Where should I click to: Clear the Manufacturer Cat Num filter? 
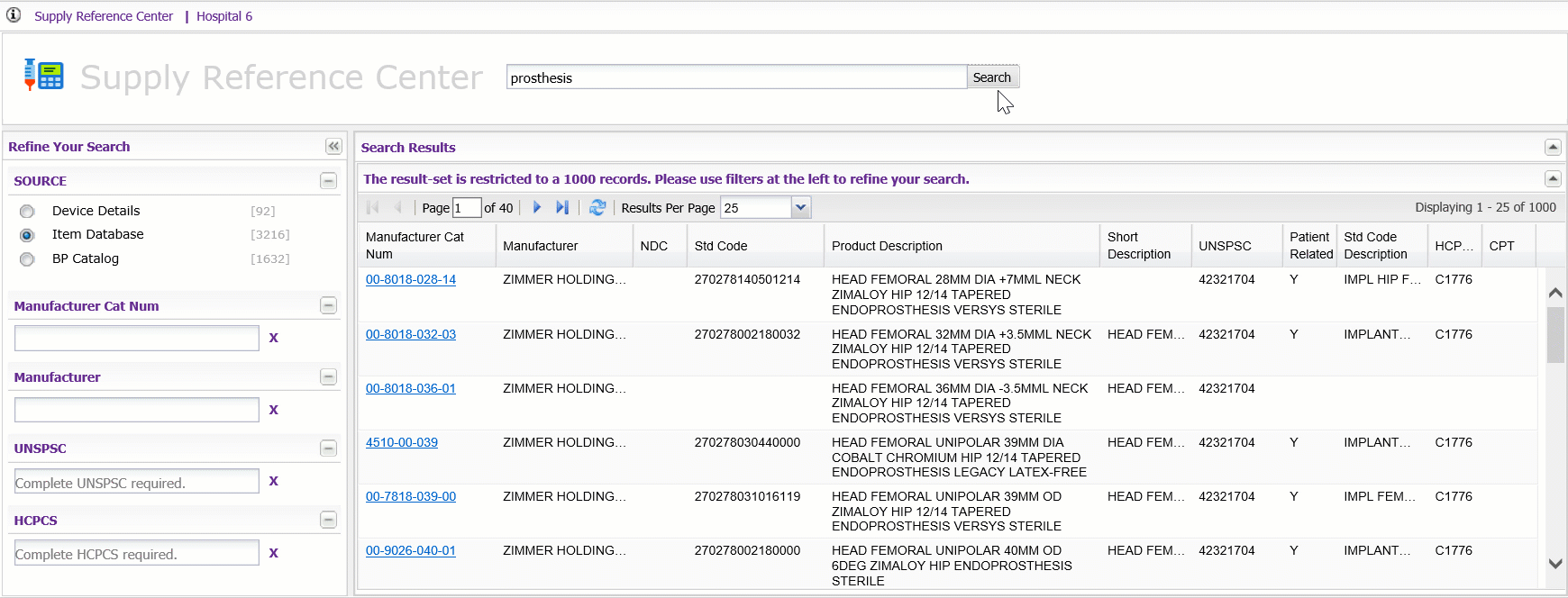coord(273,338)
